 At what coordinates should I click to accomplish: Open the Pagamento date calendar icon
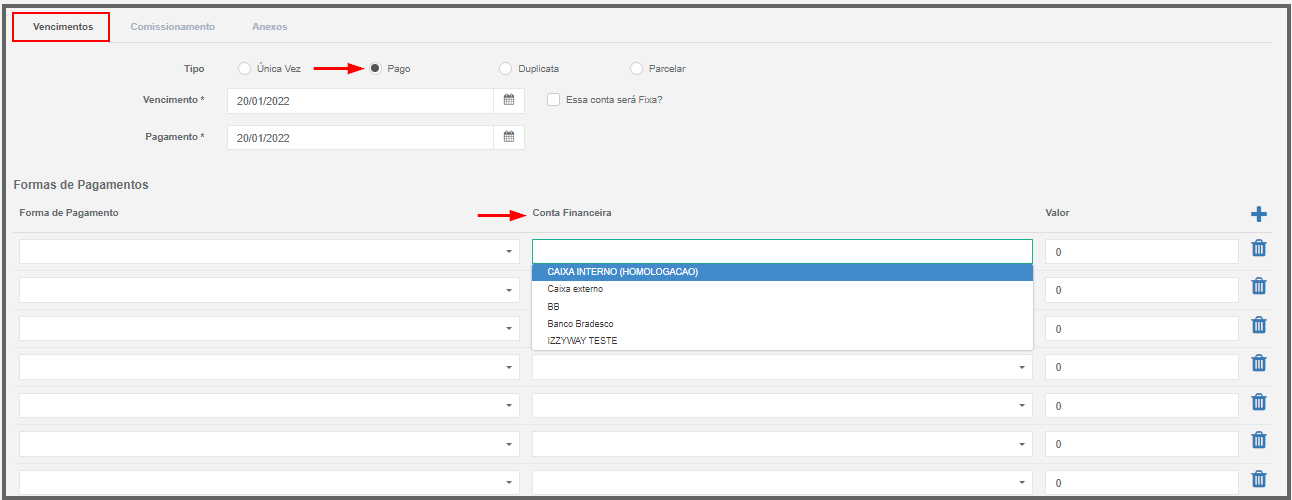click(508, 138)
